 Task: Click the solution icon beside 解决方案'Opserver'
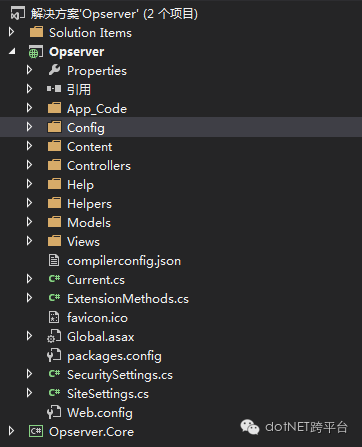pyautogui.click(x=18, y=14)
